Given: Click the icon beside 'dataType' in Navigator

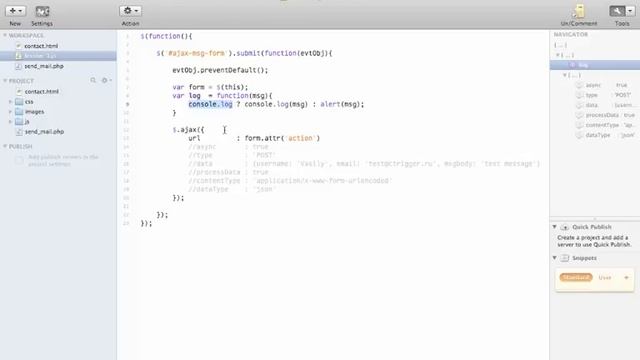Looking at the screenshot, I should pos(579,135).
